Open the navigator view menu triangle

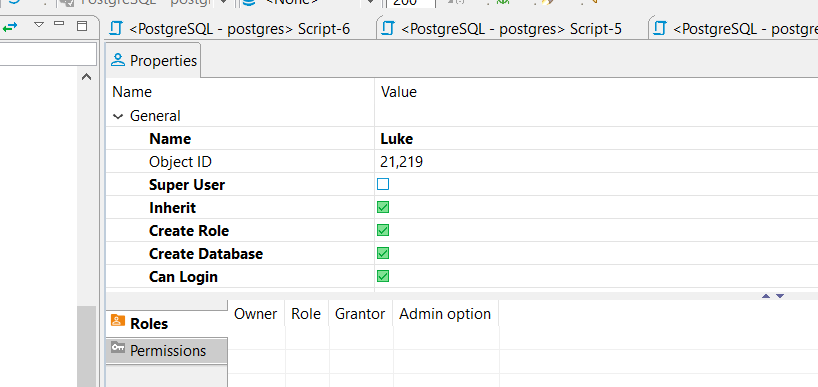[39, 25]
